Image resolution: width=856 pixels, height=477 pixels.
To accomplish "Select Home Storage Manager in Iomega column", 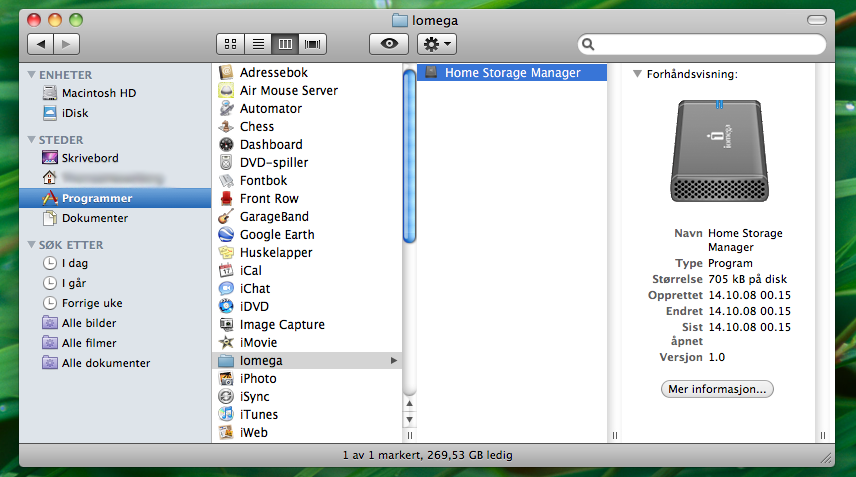I will 512,73.
